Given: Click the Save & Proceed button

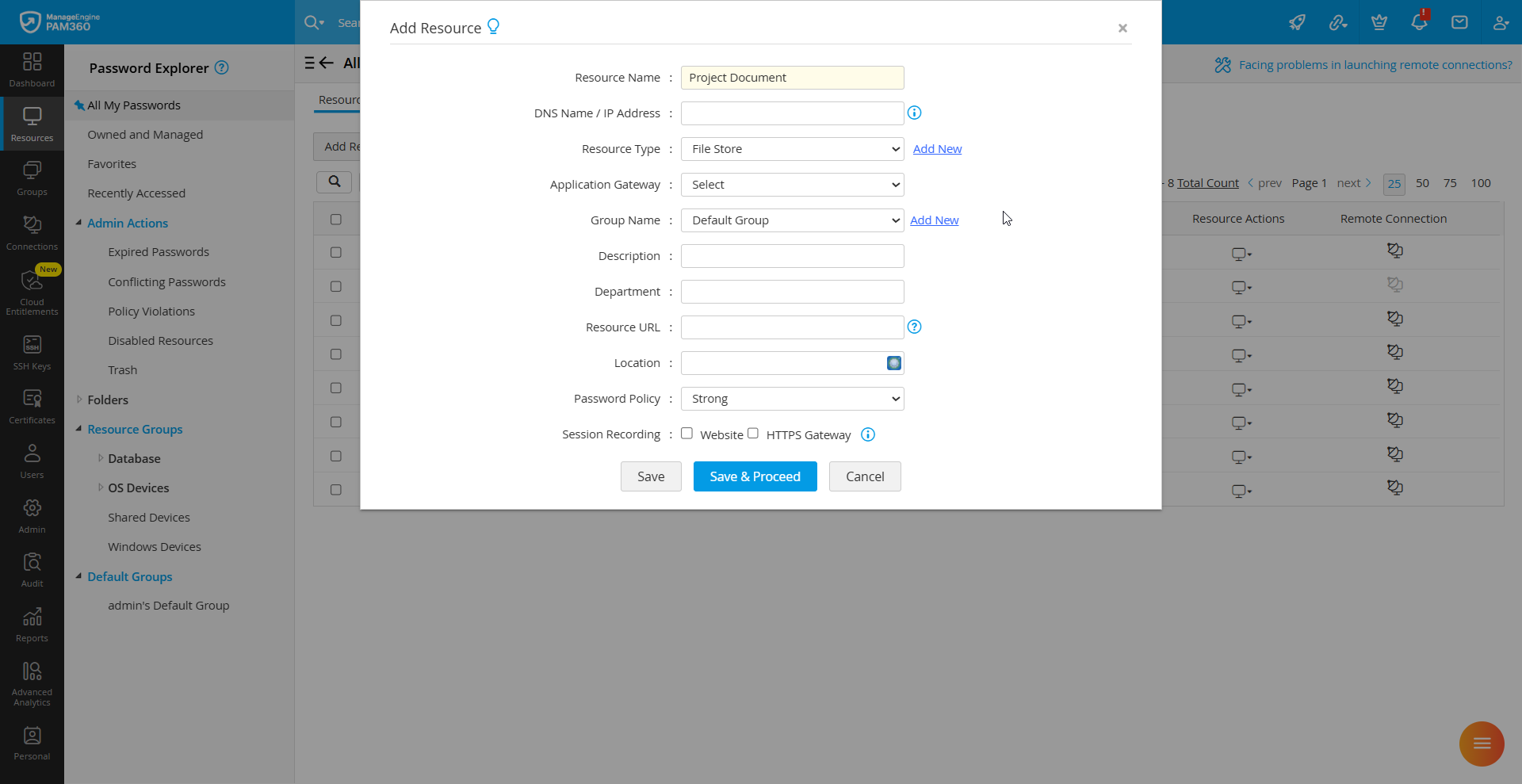Looking at the screenshot, I should point(755,476).
